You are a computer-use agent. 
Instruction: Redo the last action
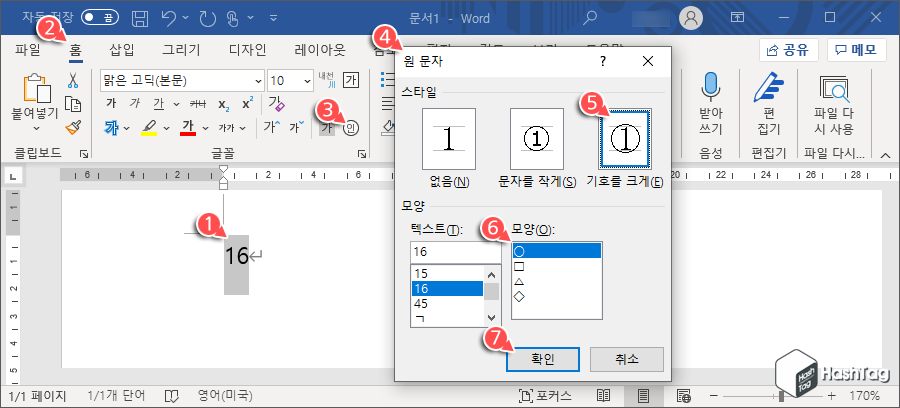(x=207, y=19)
